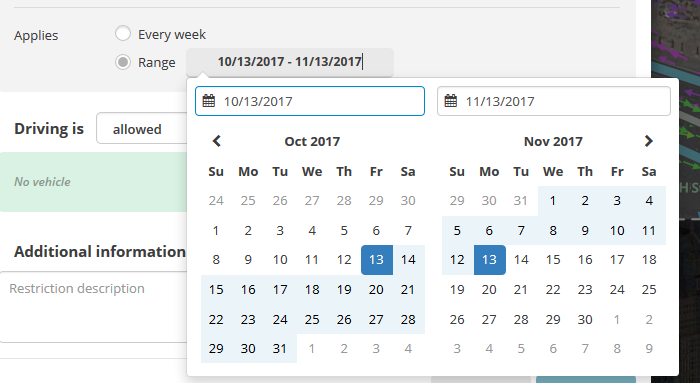
Task: Click the end date input 11/13/2017
Action: tap(554, 101)
